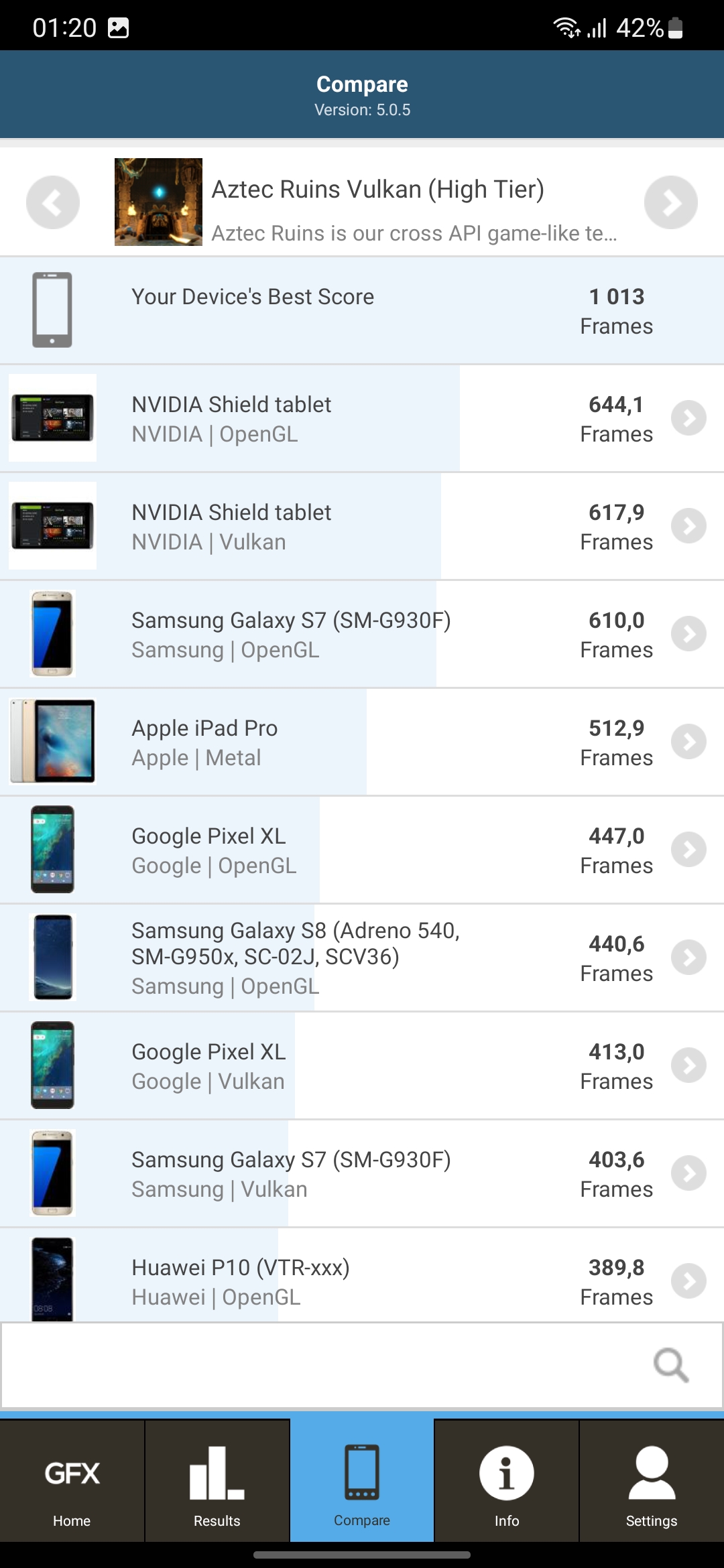
Task: Tap the Google Pixel XL Vulkan phone image
Action: [52, 1065]
